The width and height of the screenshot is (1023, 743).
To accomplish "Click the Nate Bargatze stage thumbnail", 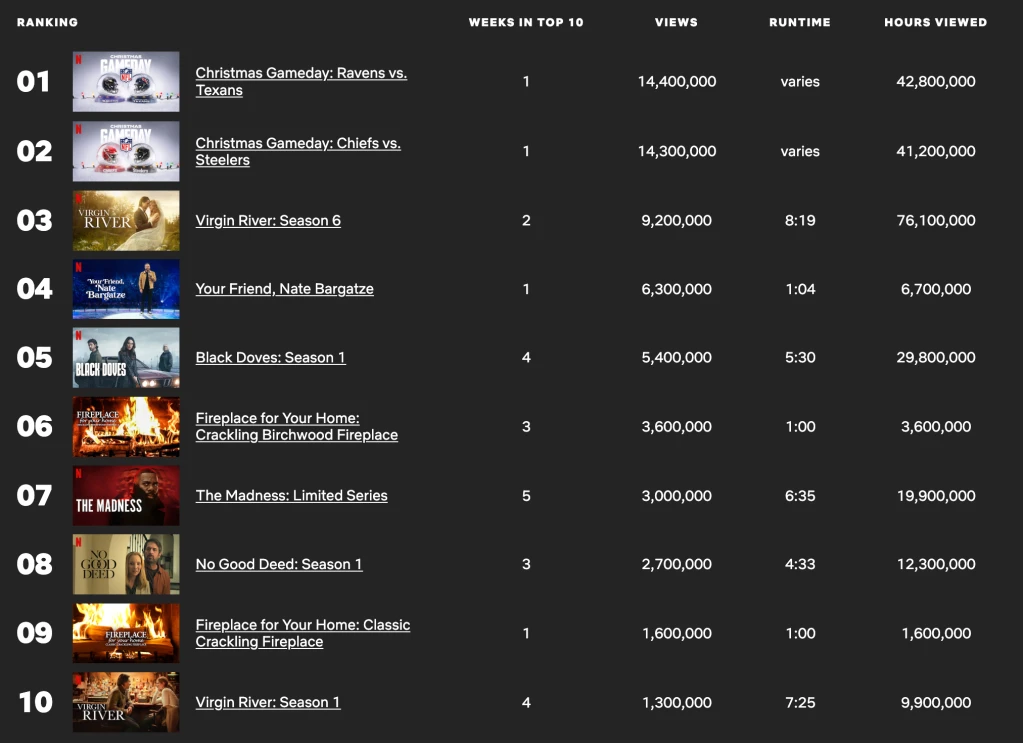I will pos(126,289).
